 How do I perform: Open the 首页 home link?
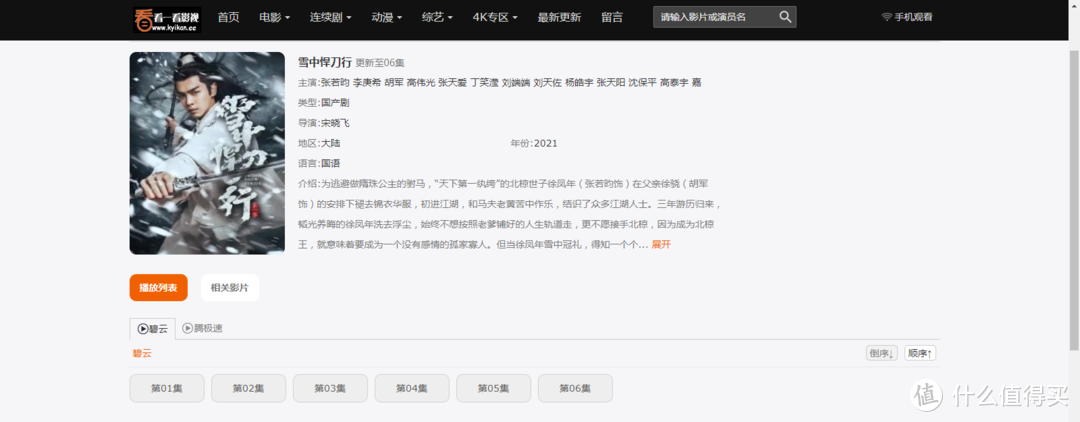coord(229,17)
